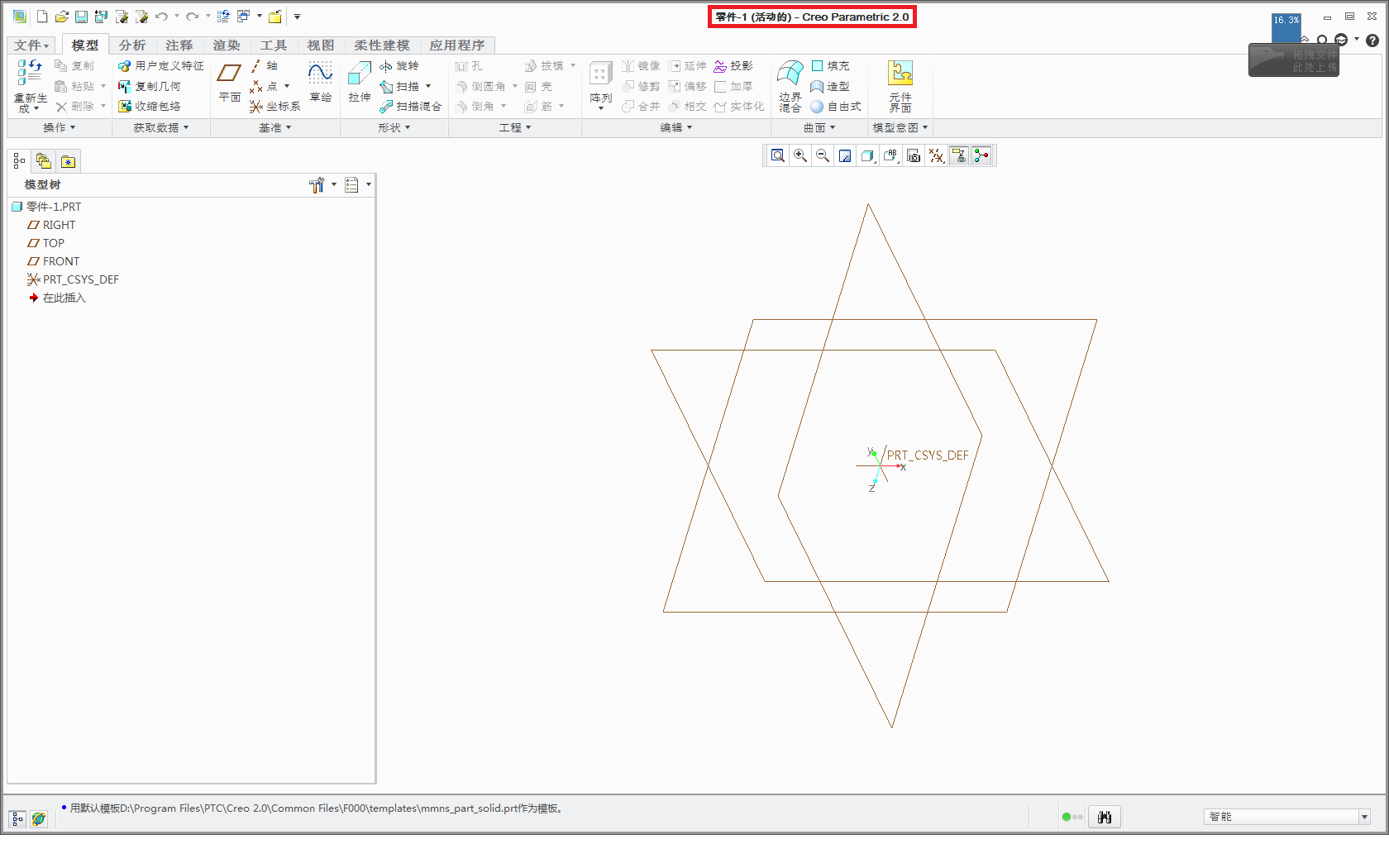Open an existing file with the folder icon

pyautogui.click(x=61, y=17)
